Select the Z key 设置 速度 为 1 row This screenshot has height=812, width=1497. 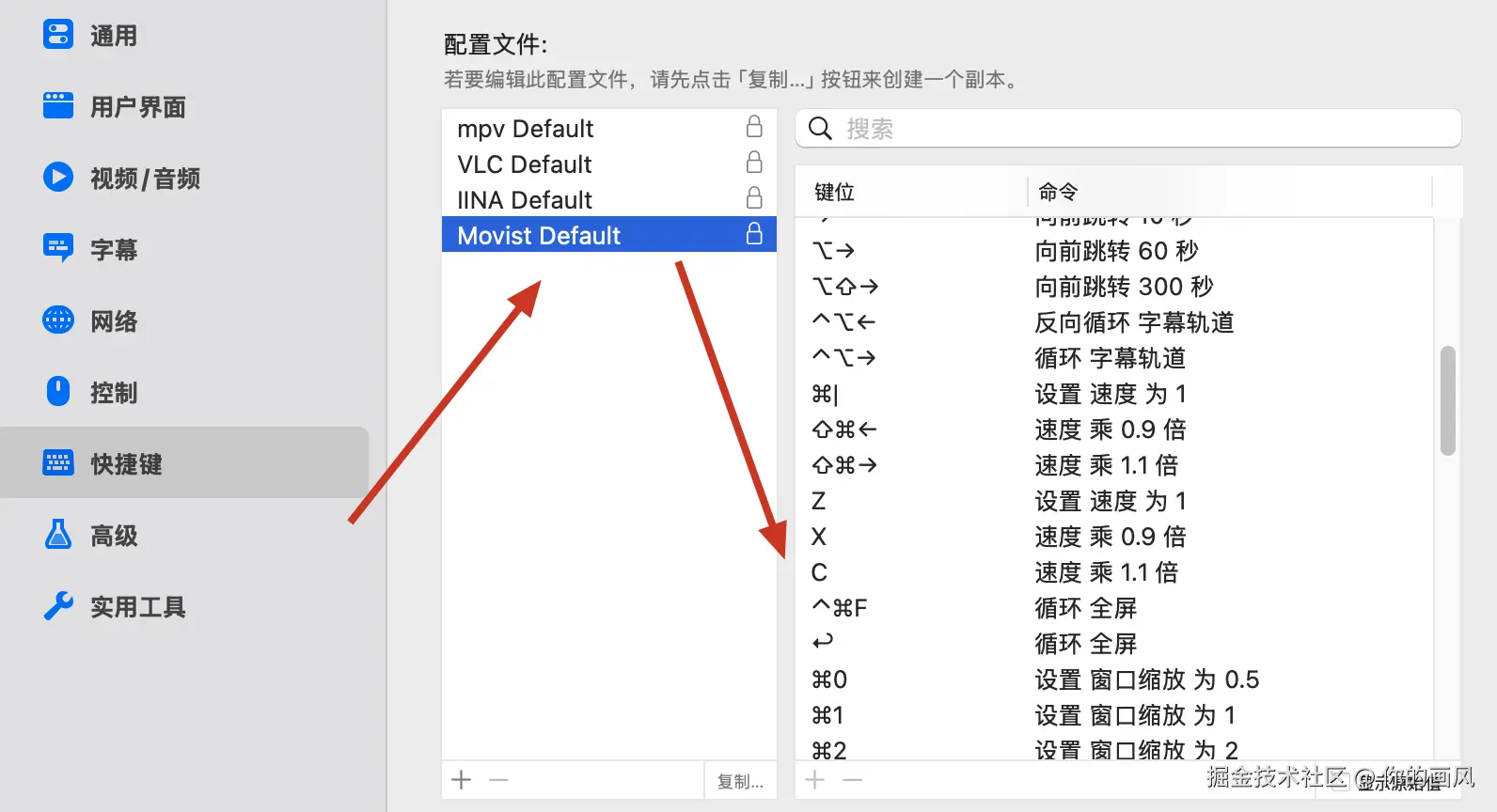coord(1114,501)
